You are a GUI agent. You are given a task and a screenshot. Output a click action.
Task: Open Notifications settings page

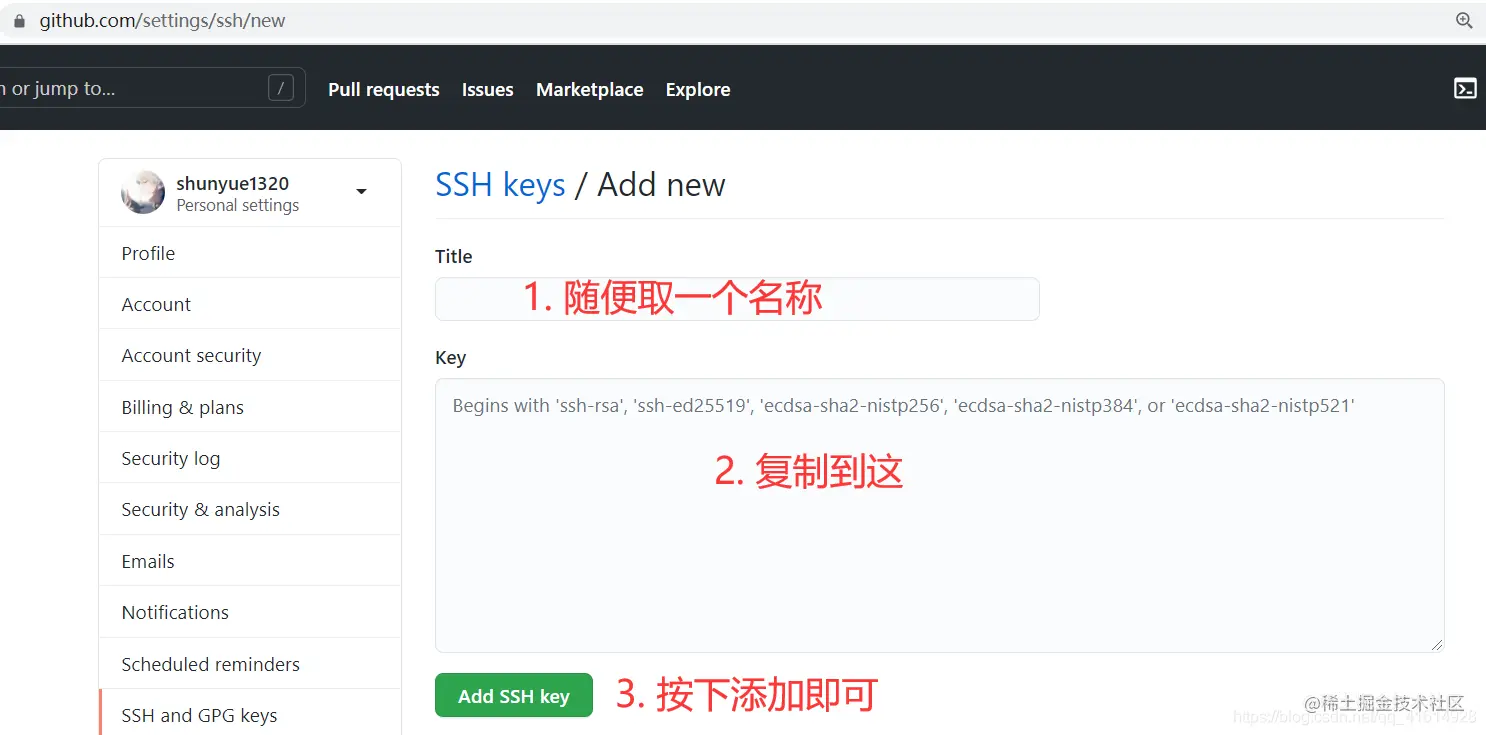point(250,612)
